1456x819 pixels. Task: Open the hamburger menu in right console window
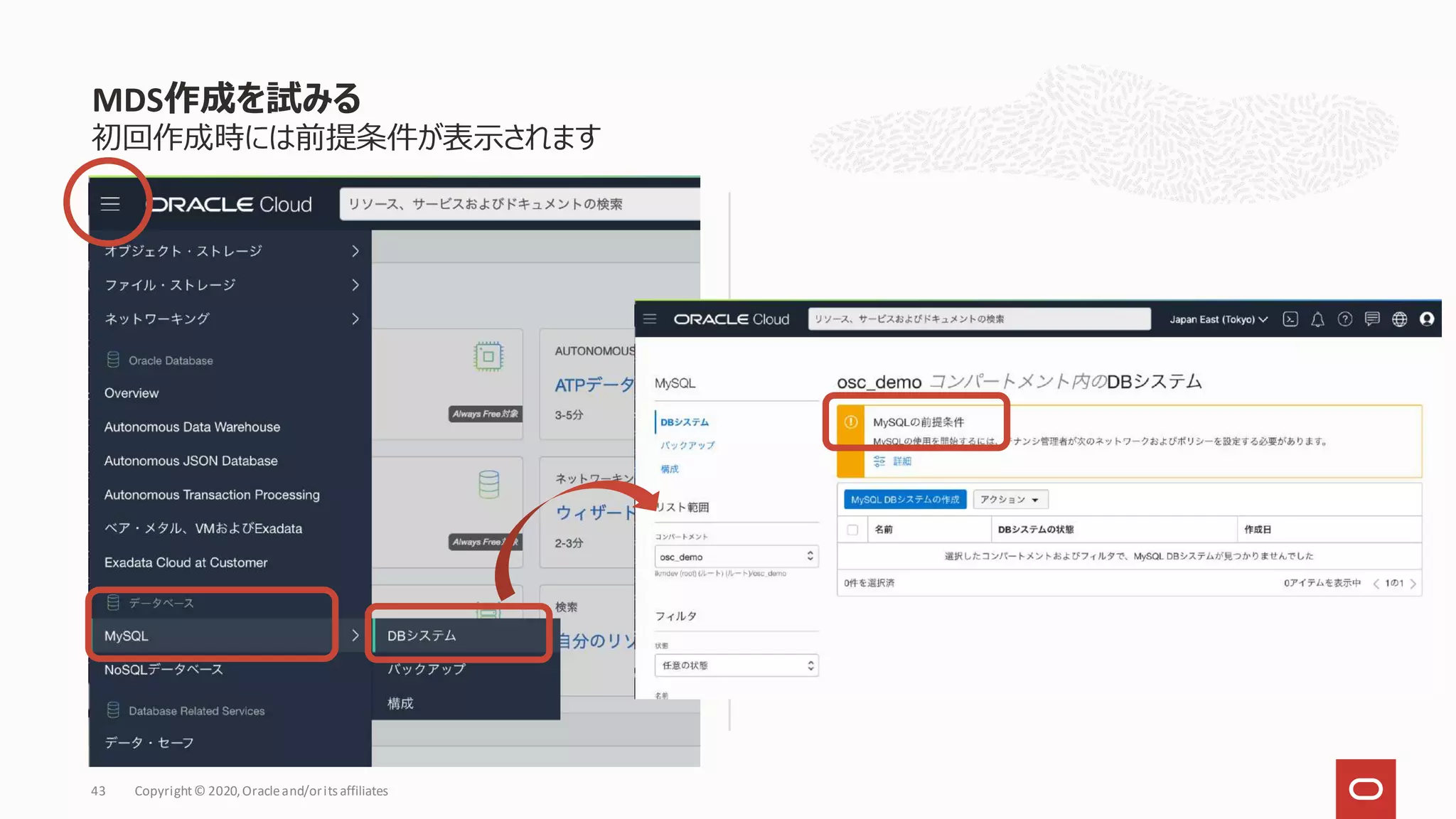pyautogui.click(x=650, y=318)
